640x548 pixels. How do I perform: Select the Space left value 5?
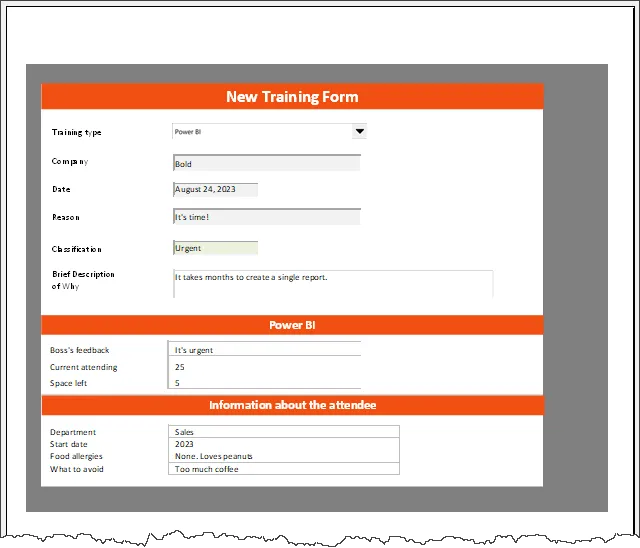tap(265, 383)
